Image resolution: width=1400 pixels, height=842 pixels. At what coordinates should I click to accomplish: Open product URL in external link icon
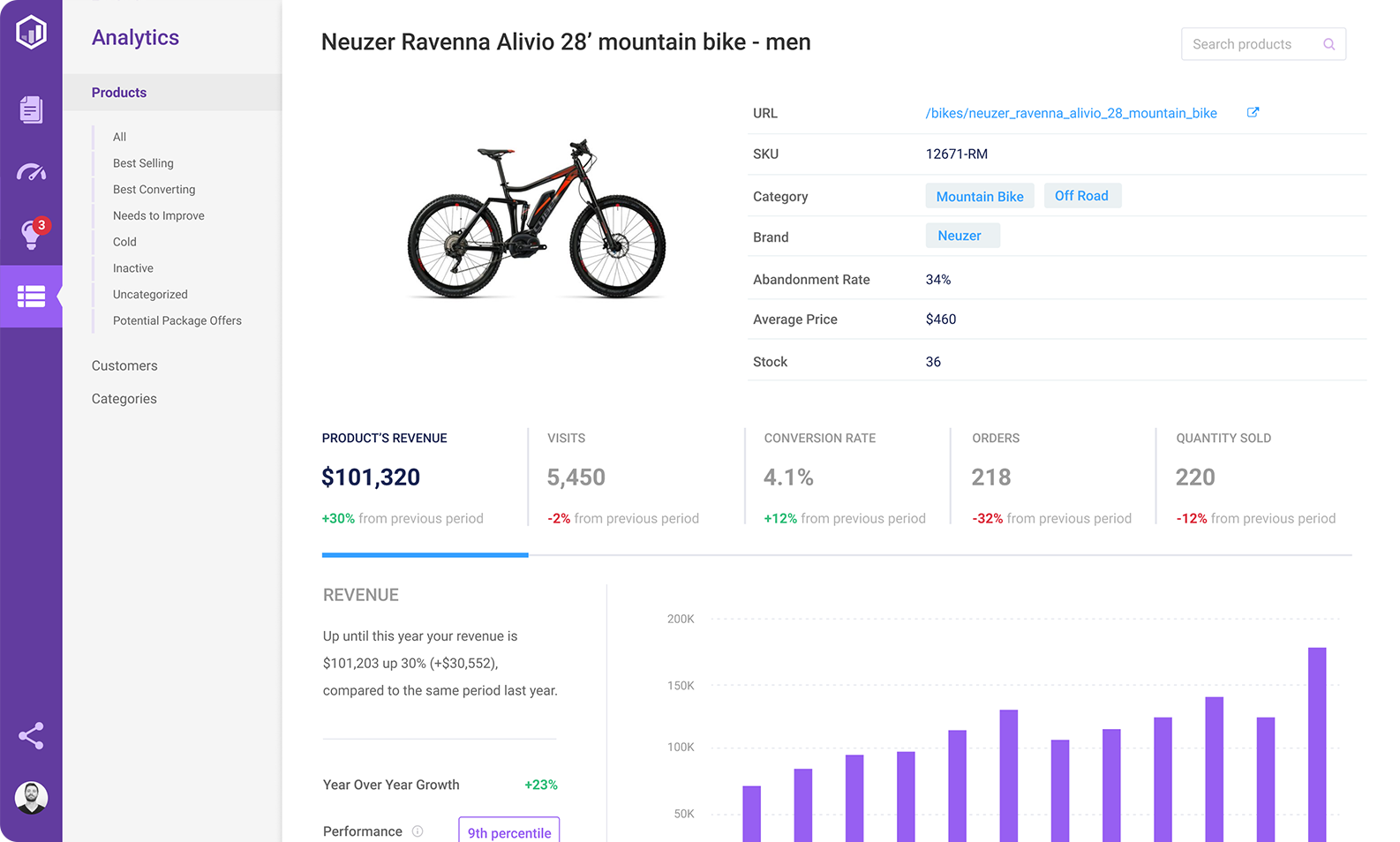1253,112
